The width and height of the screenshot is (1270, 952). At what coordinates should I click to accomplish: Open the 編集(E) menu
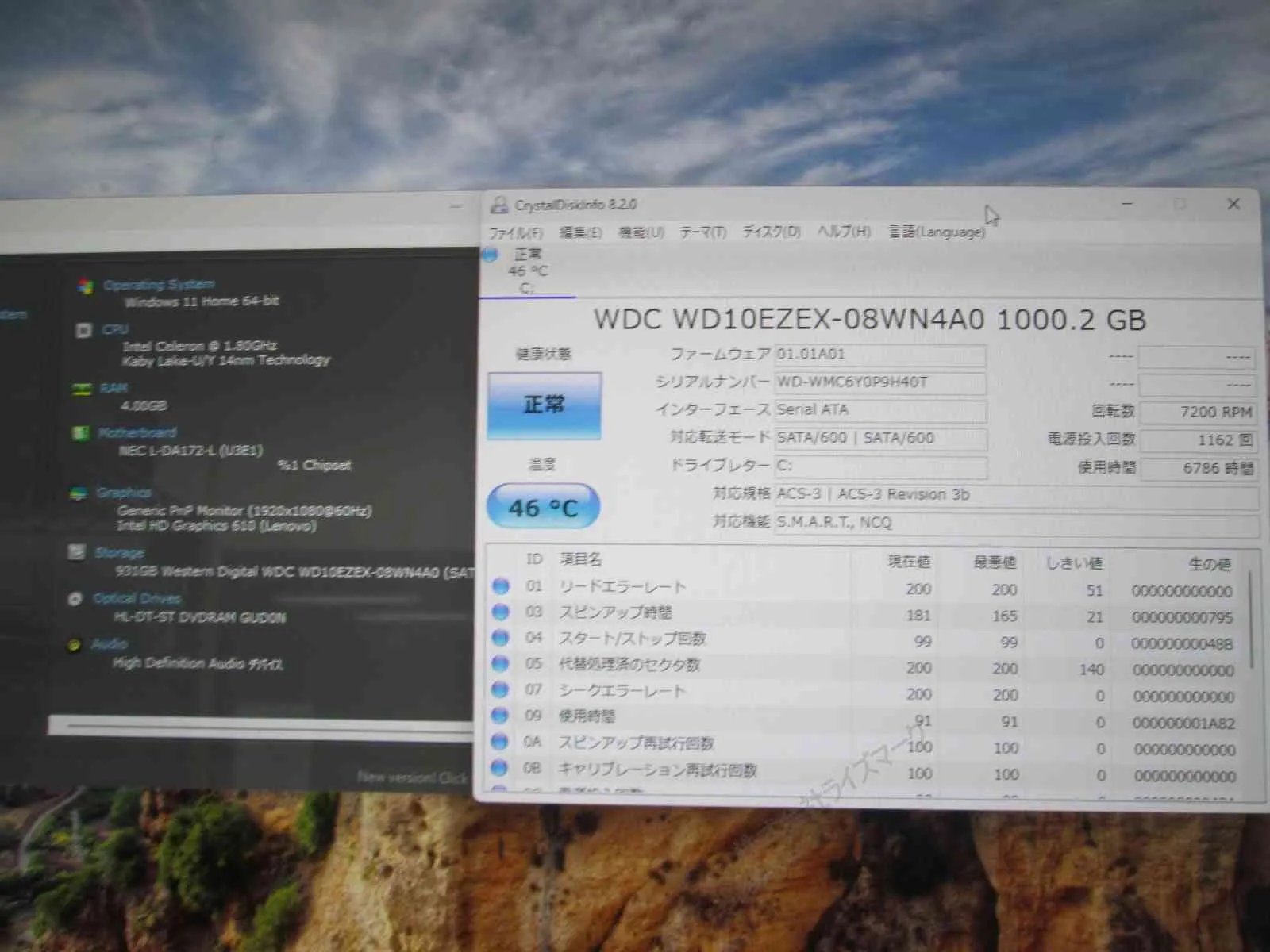580,232
